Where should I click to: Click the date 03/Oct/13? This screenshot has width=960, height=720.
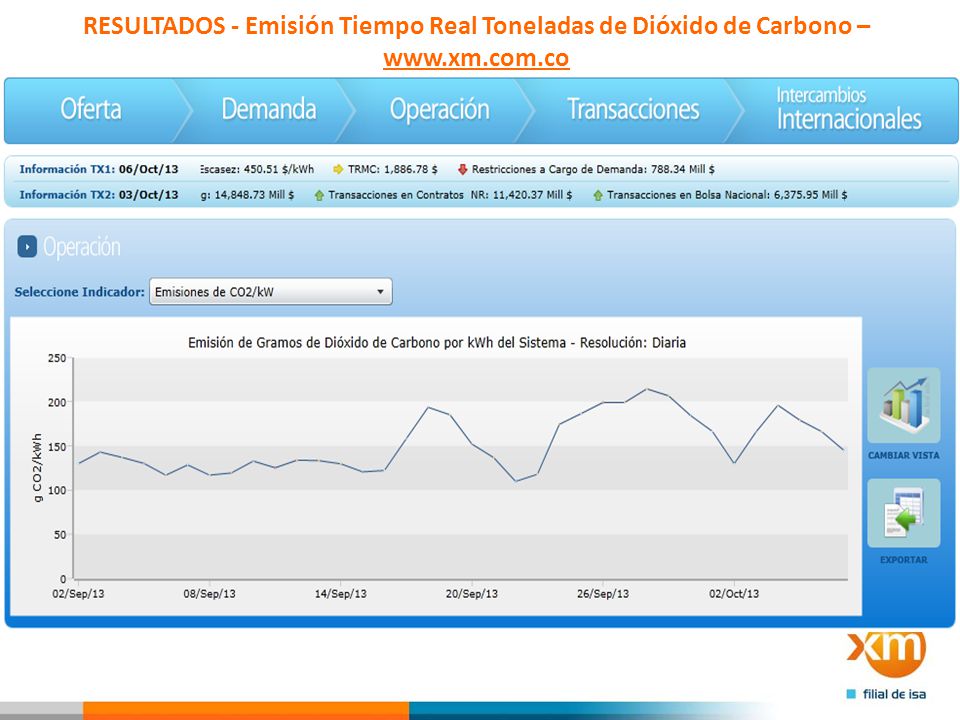coord(149,195)
